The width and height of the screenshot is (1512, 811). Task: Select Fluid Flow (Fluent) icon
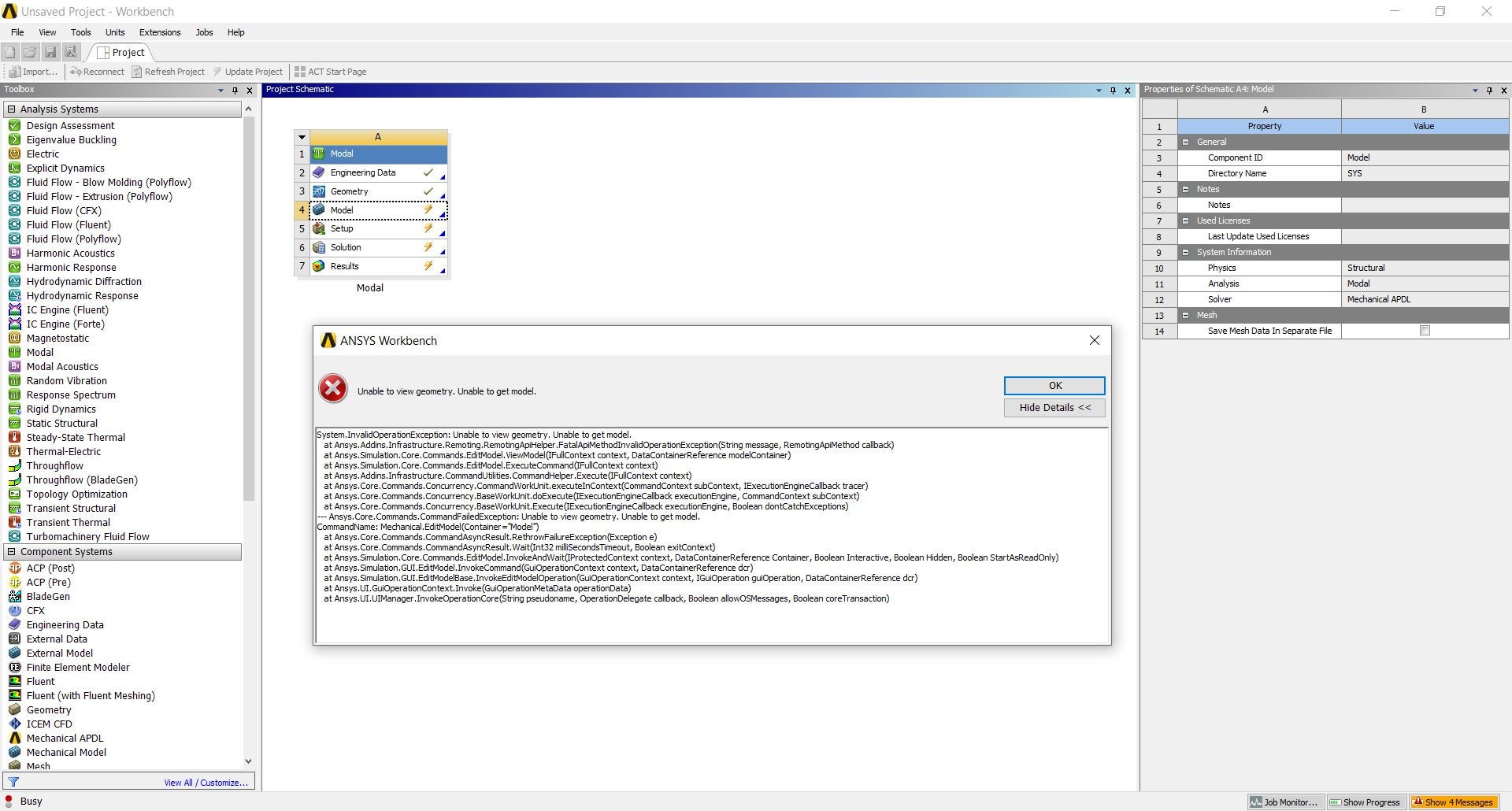coord(14,224)
